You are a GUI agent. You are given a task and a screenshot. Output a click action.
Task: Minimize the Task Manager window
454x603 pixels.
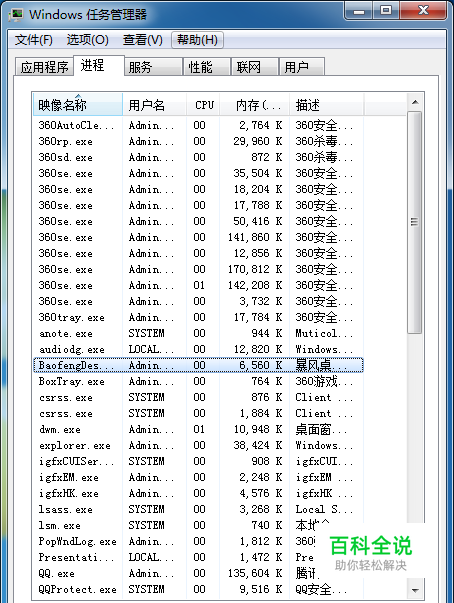click(x=359, y=11)
